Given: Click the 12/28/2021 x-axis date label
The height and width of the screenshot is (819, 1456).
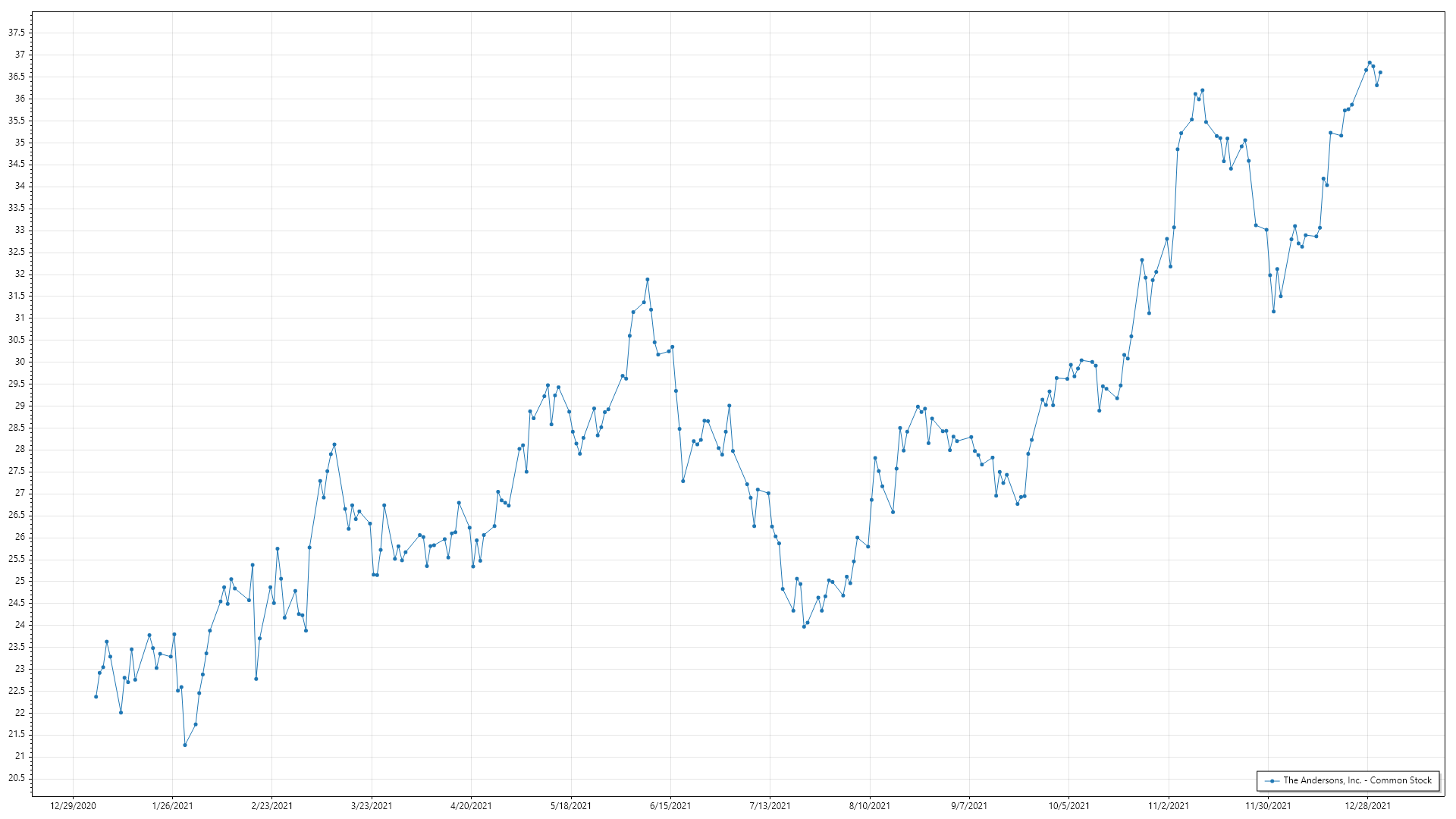Looking at the screenshot, I should tap(1367, 805).
